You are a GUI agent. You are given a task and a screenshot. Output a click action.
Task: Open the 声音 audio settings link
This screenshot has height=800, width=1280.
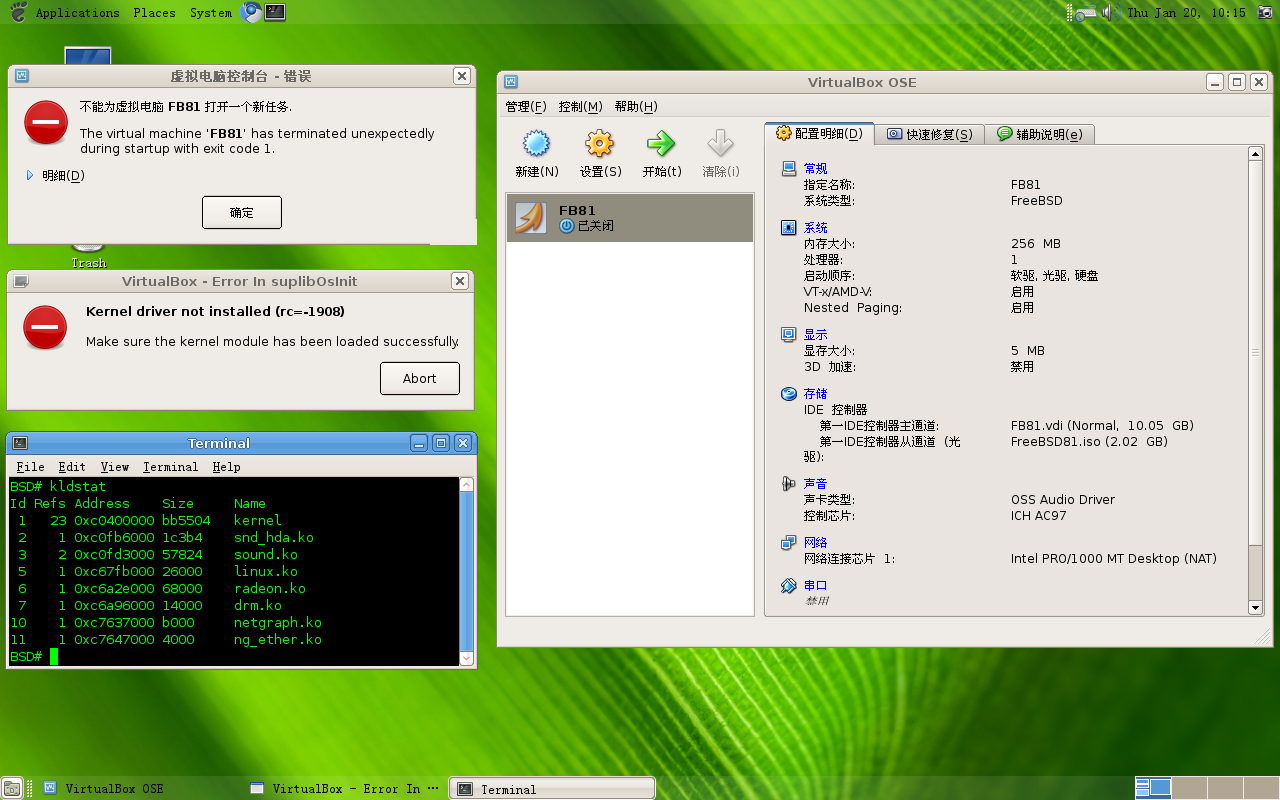point(816,484)
